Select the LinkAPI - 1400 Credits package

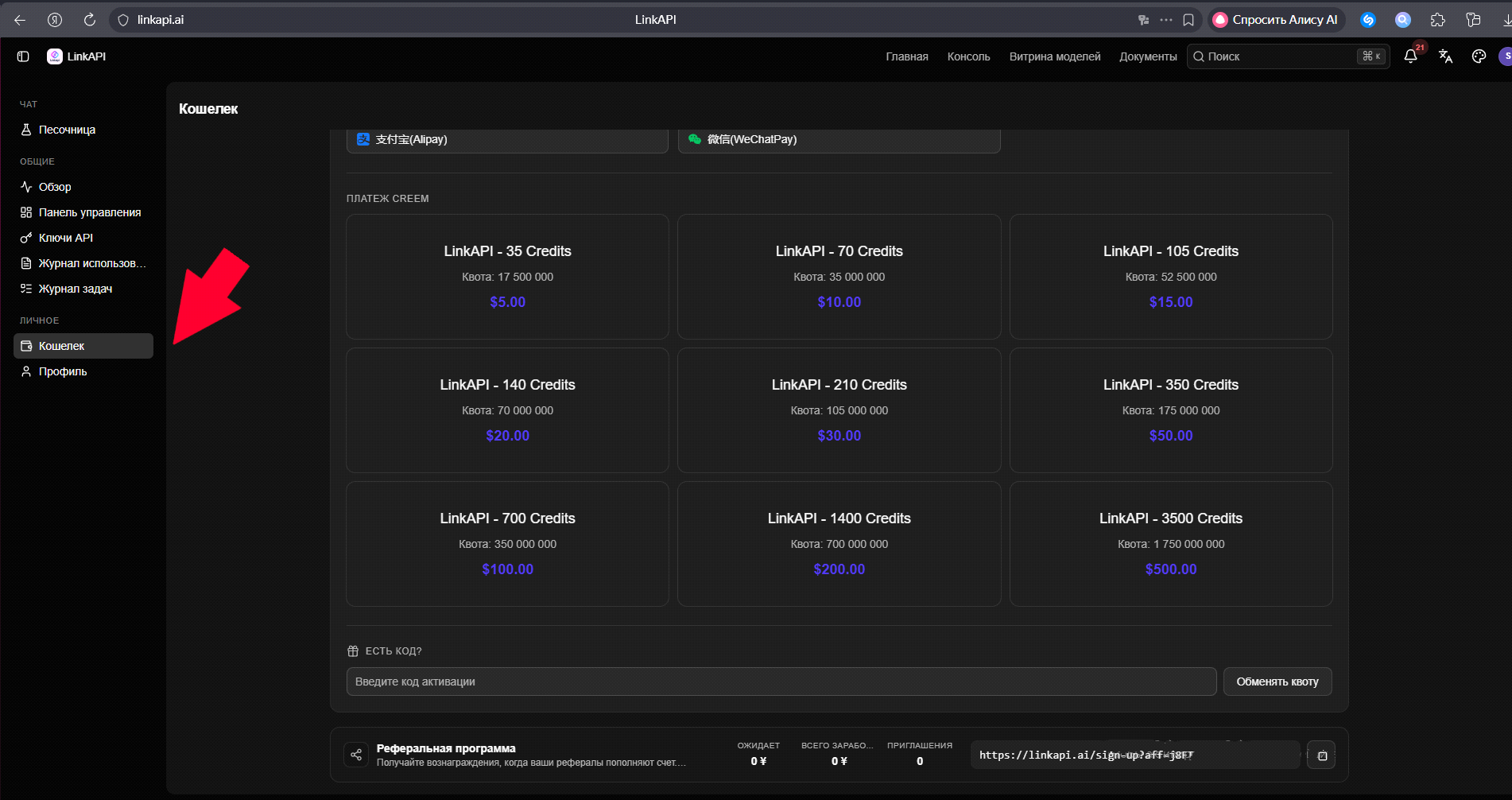point(839,544)
